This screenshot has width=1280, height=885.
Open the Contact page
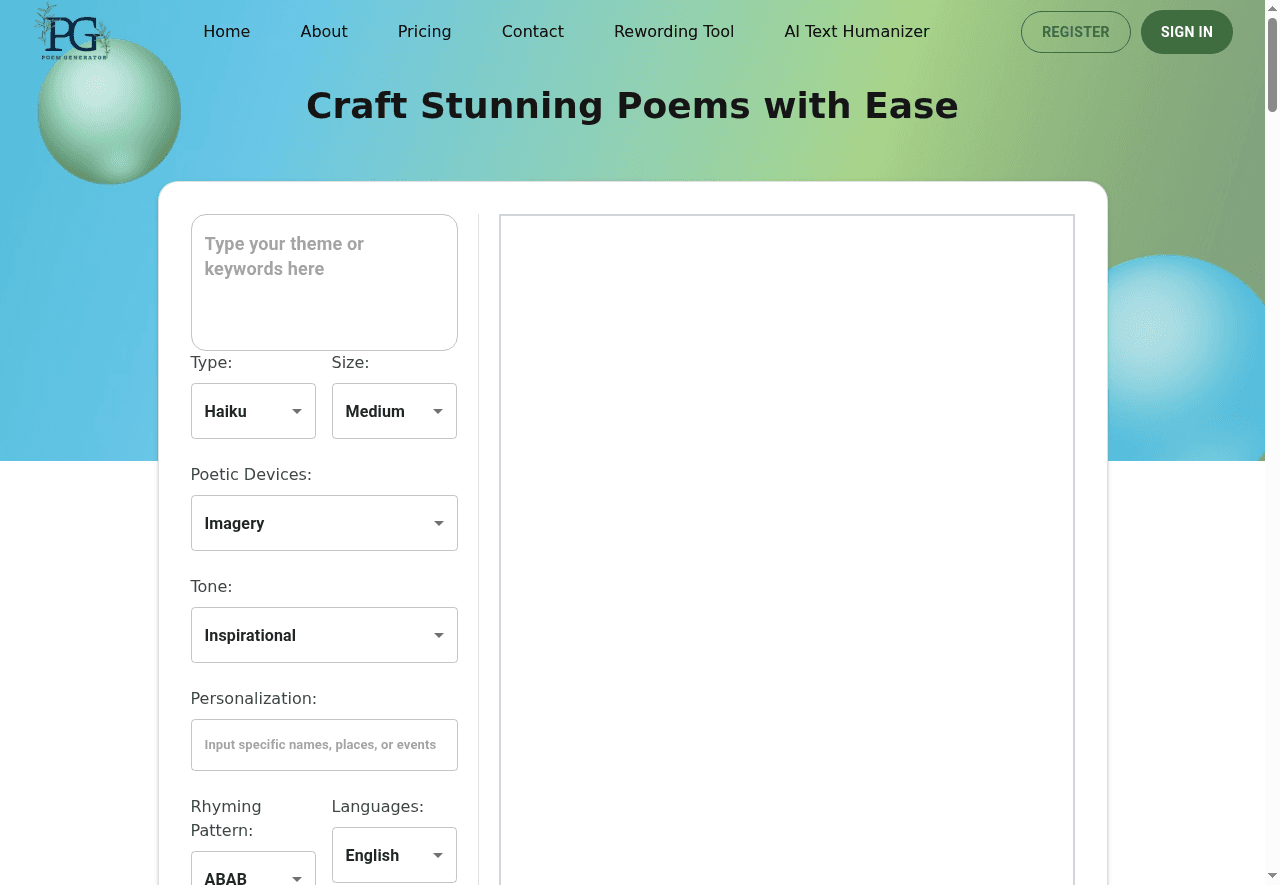pyautogui.click(x=532, y=31)
